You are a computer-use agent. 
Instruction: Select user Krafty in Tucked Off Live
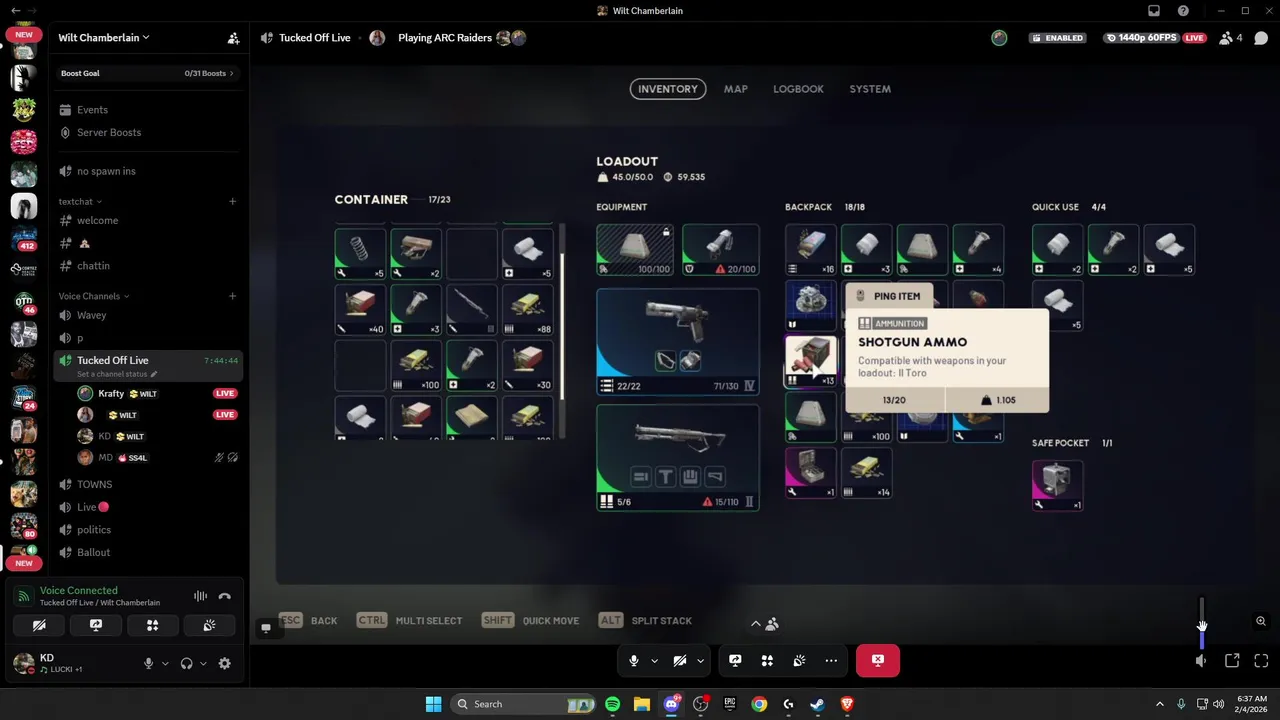[x=158, y=394]
